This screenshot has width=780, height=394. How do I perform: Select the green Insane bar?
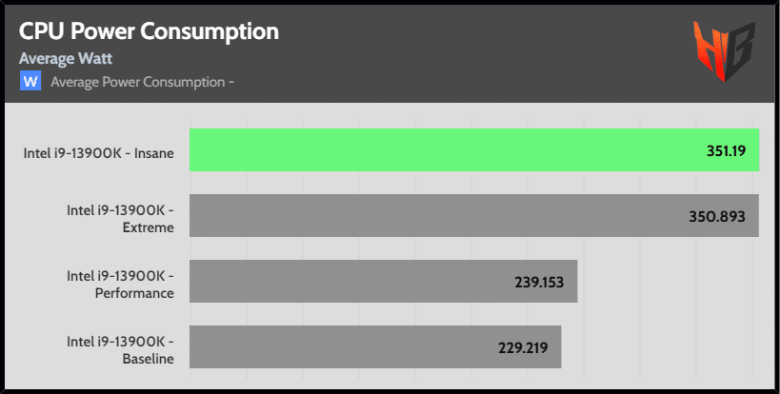tap(474, 150)
